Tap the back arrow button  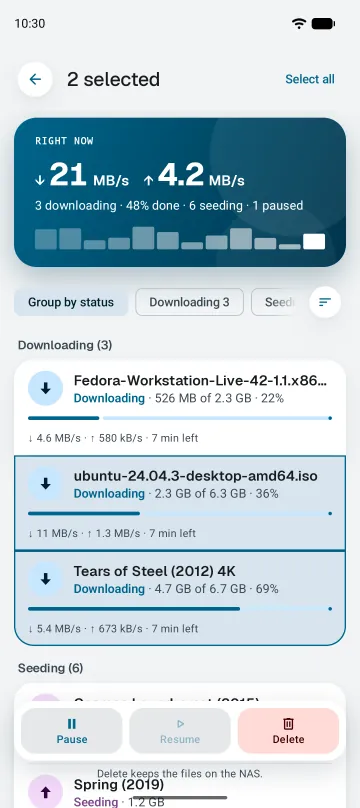[35, 79]
